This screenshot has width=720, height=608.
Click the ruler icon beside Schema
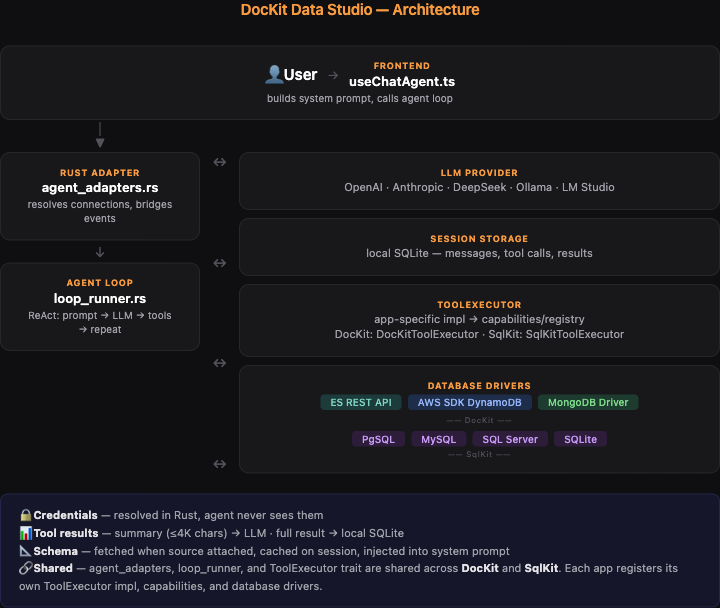(25, 551)
